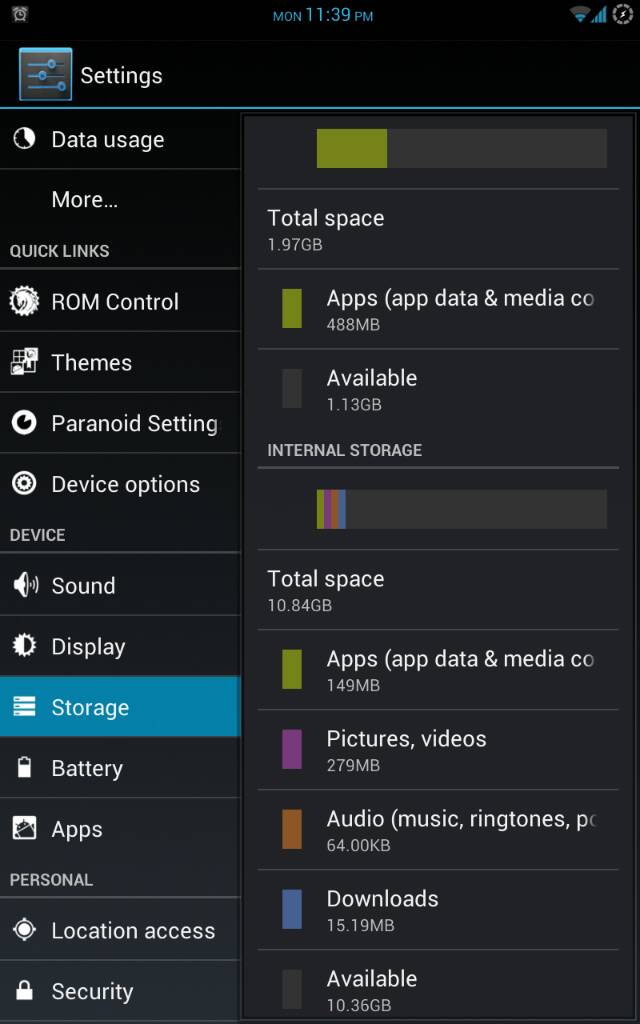Viewport: 640px width, 1024px height.
Task: Tap the Settings app icon in header
Action: click(x=45, y=75)
